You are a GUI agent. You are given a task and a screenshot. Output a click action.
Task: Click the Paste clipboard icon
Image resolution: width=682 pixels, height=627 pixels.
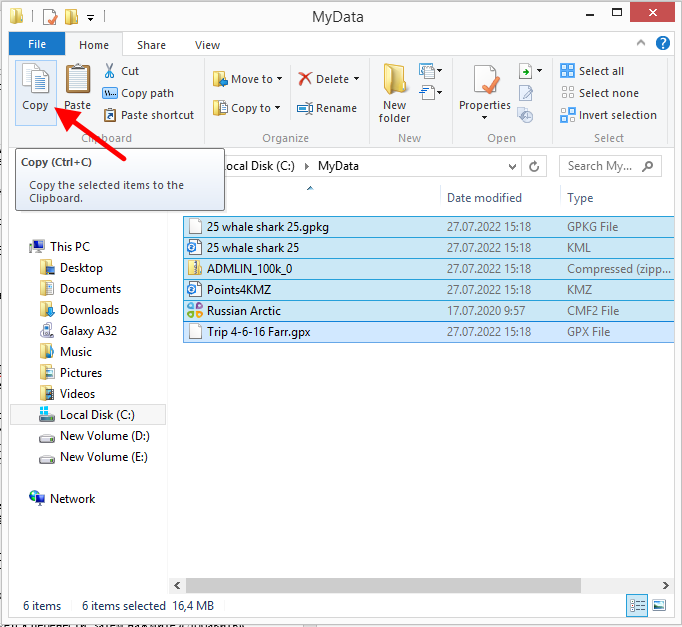[x=77, y=80]
